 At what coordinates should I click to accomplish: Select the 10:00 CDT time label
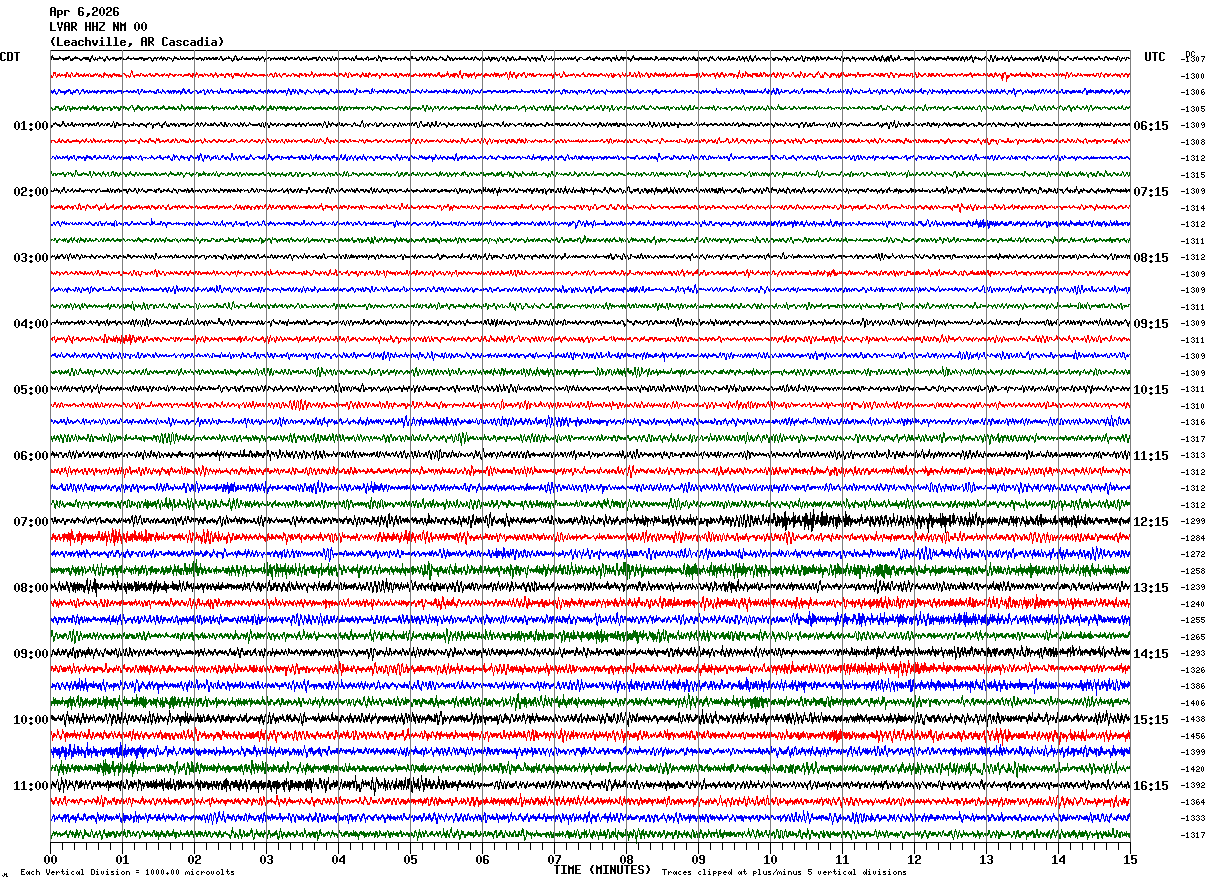point(31,720)
